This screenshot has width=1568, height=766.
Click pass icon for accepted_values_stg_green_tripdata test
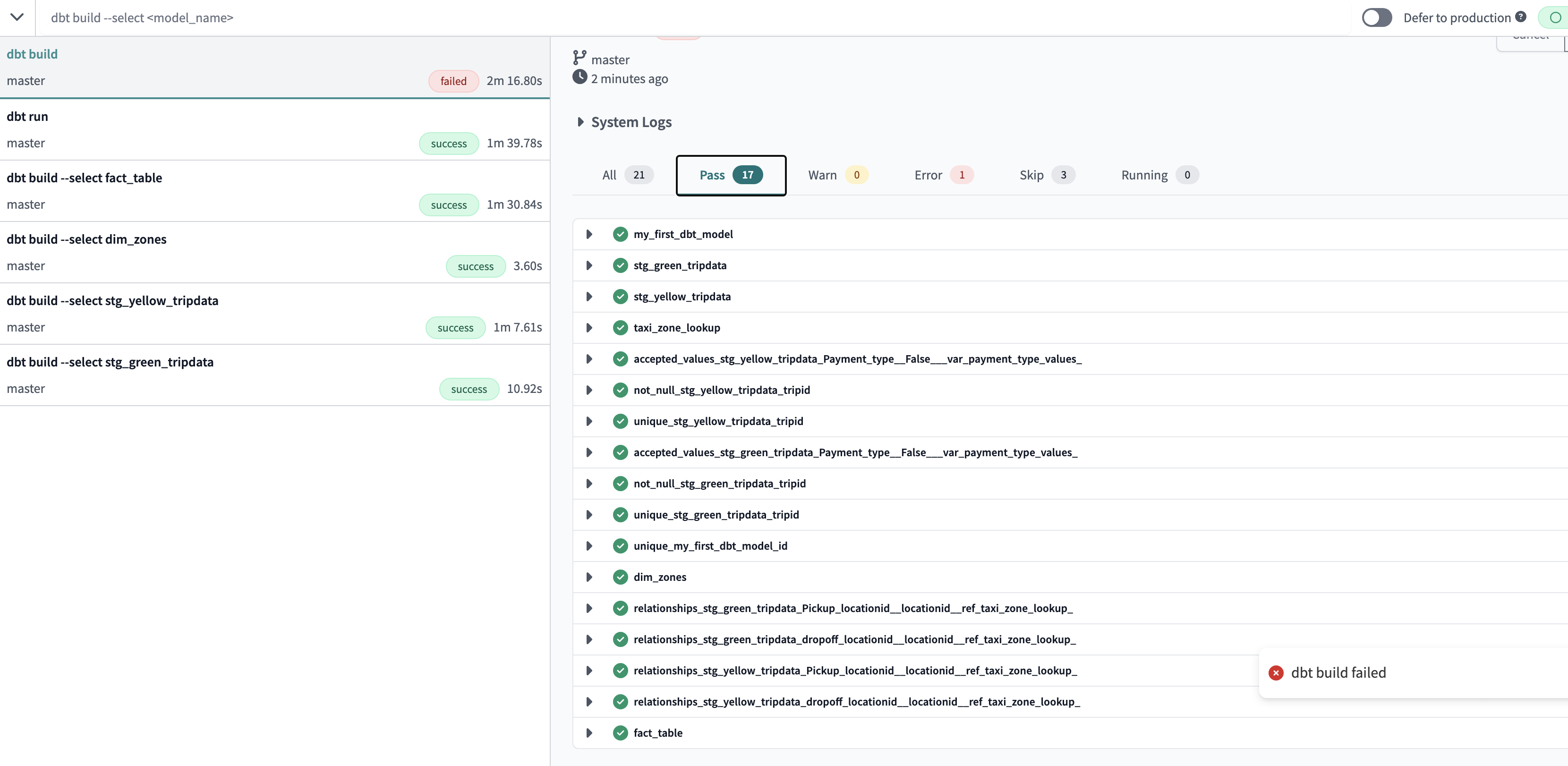click(x=620, y=453)
